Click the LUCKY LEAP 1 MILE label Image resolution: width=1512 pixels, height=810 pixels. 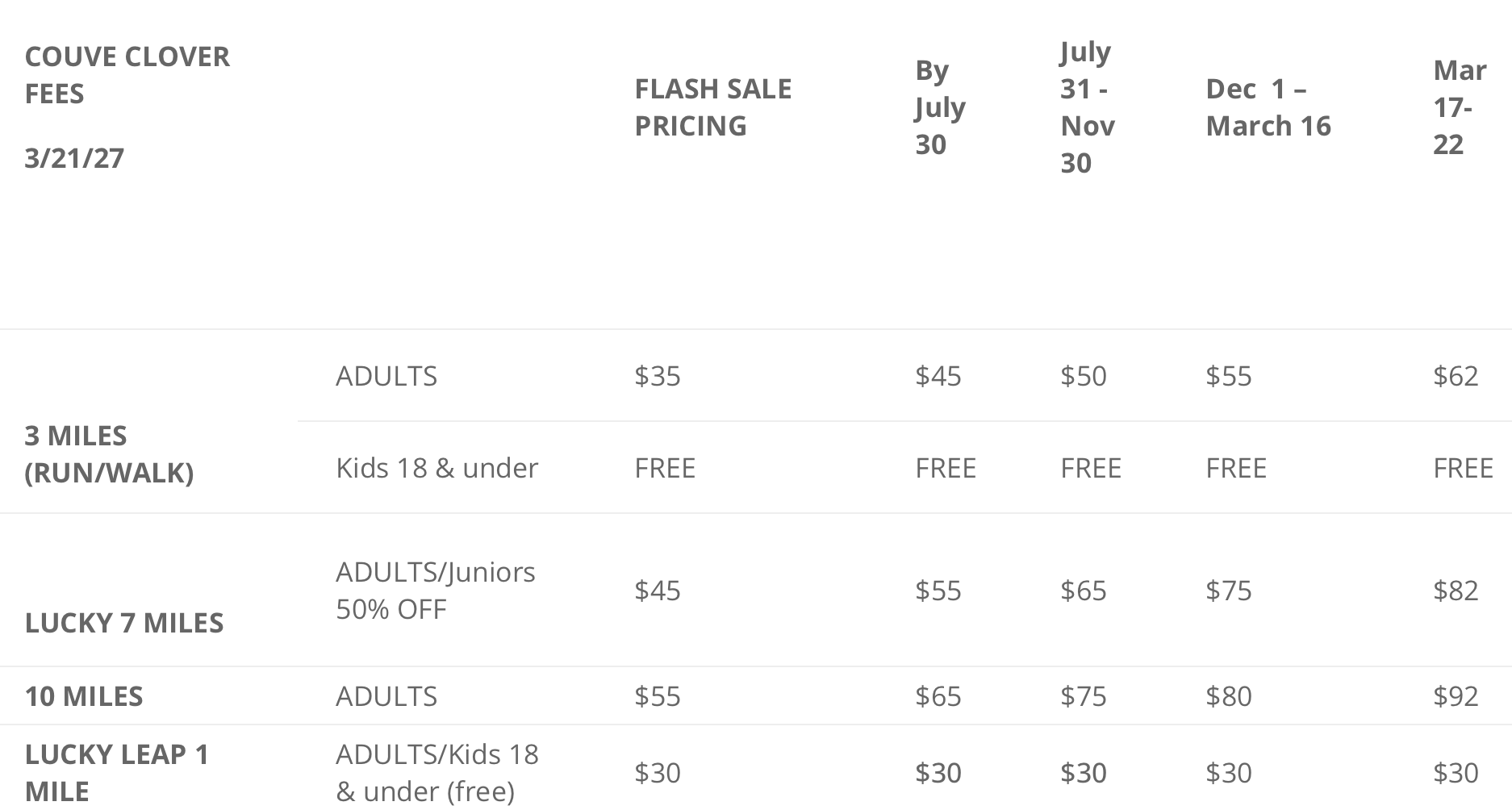pos(117,772)
